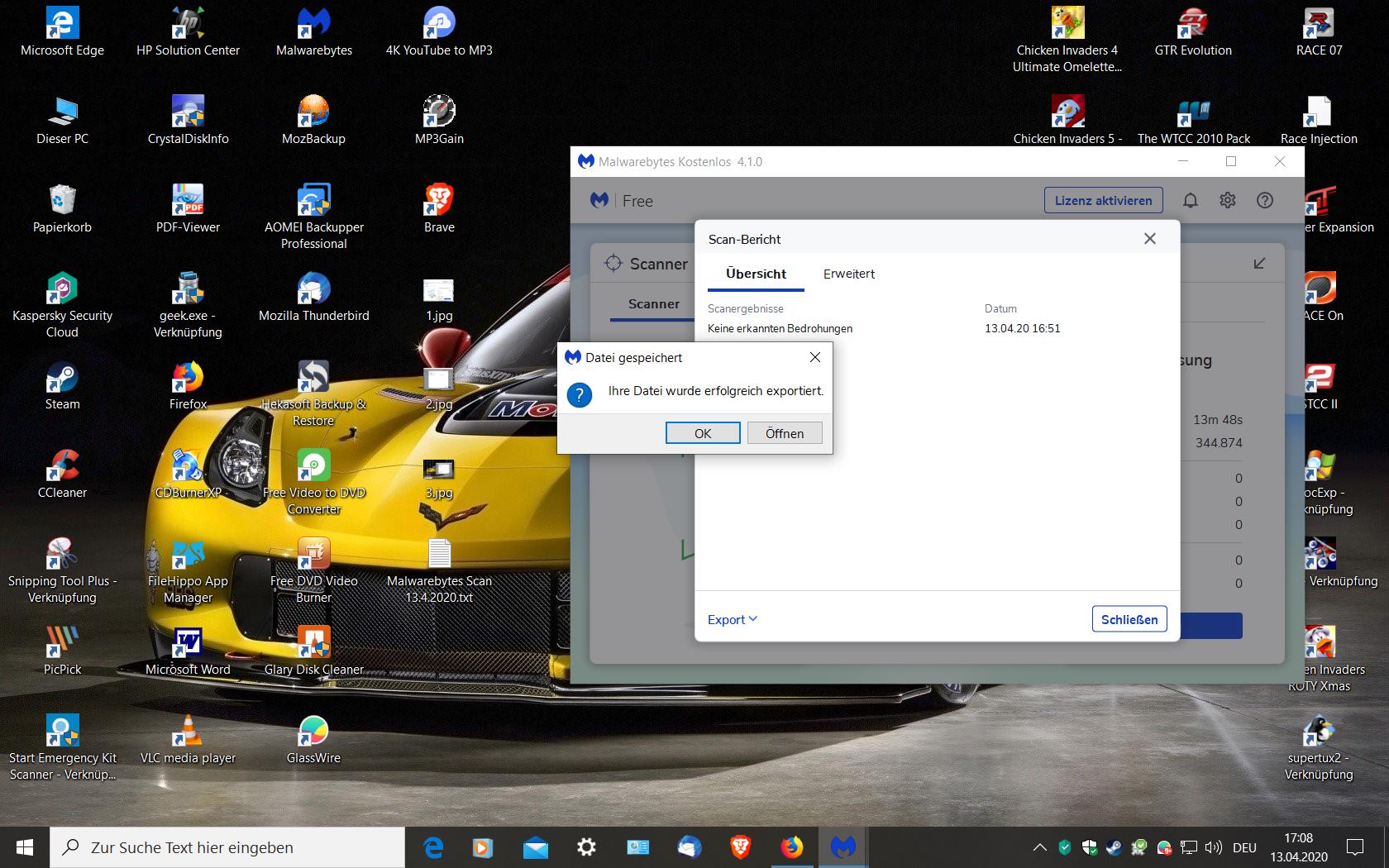Select the Firefox desktop icon

188,386
